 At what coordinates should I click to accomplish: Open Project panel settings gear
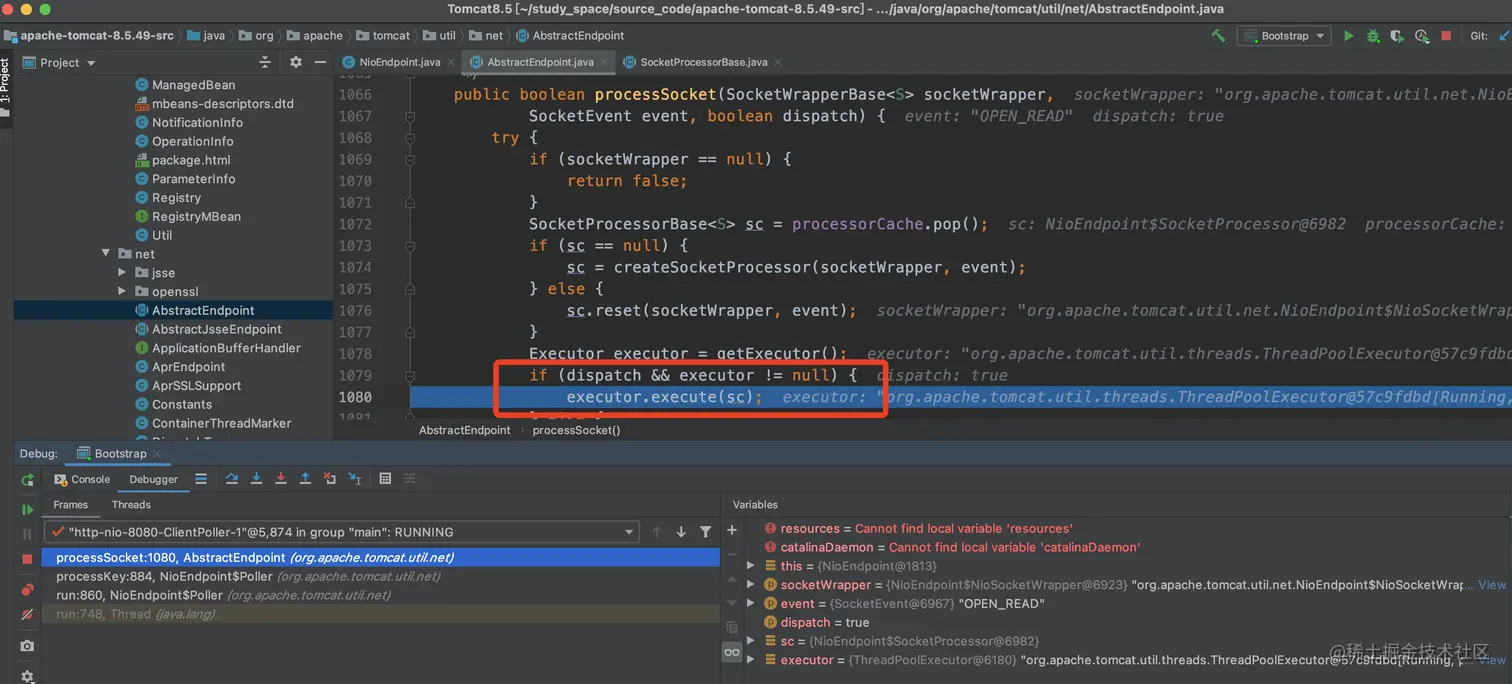point(296,62)
